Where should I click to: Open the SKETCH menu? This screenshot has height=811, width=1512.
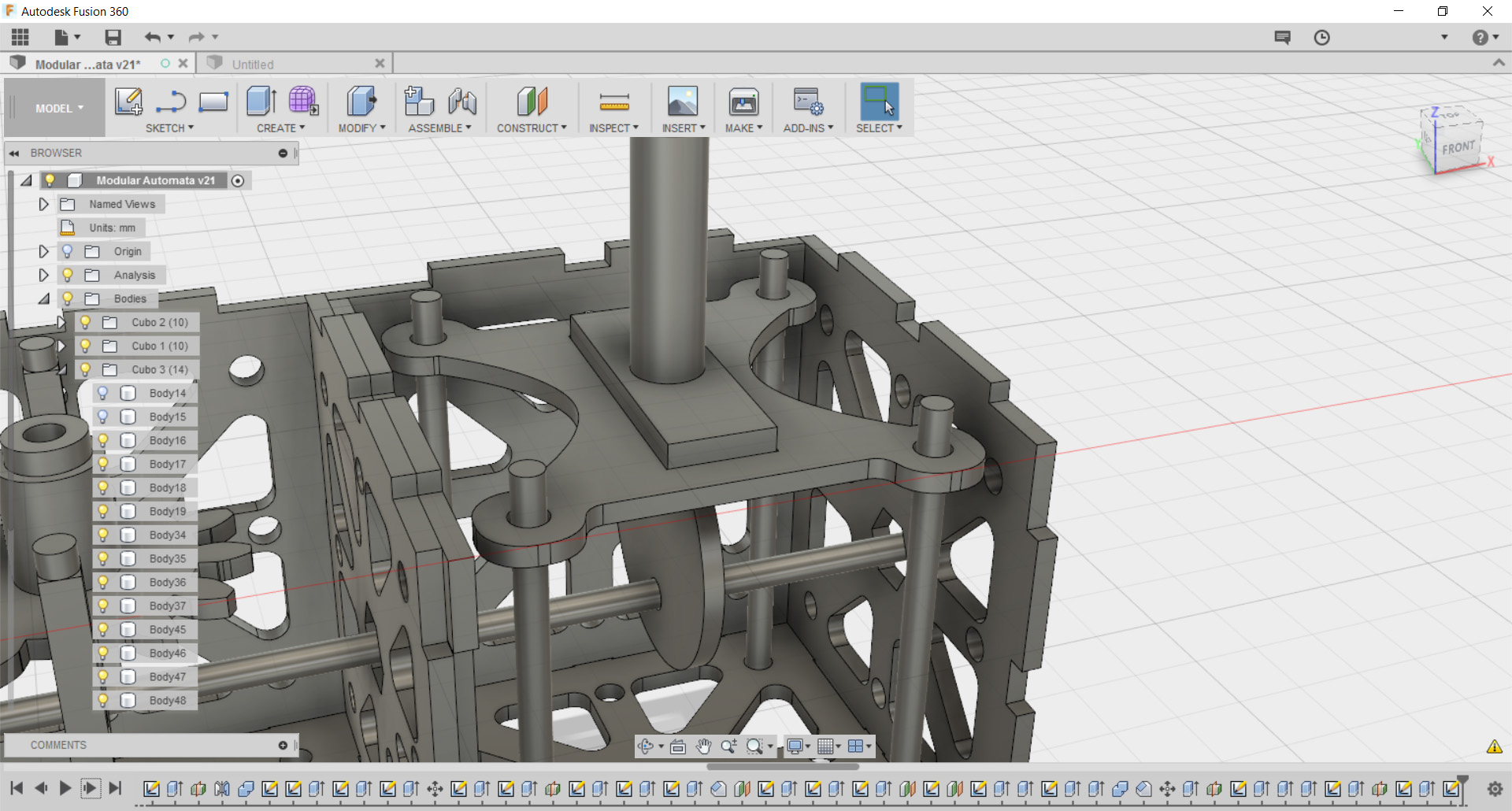[169, 128]
